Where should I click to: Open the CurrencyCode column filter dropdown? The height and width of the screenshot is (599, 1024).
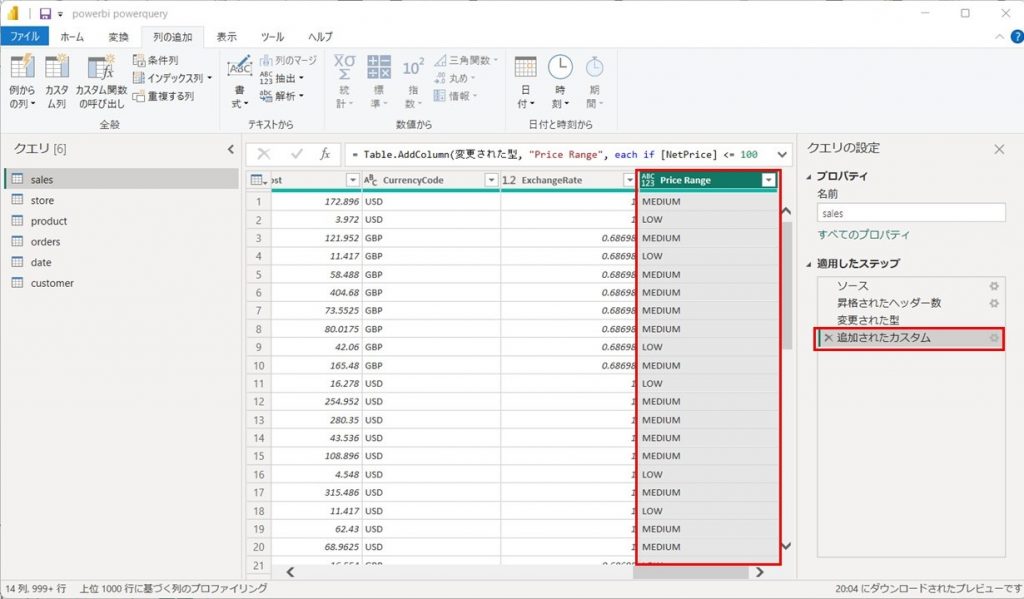[490, 180]
